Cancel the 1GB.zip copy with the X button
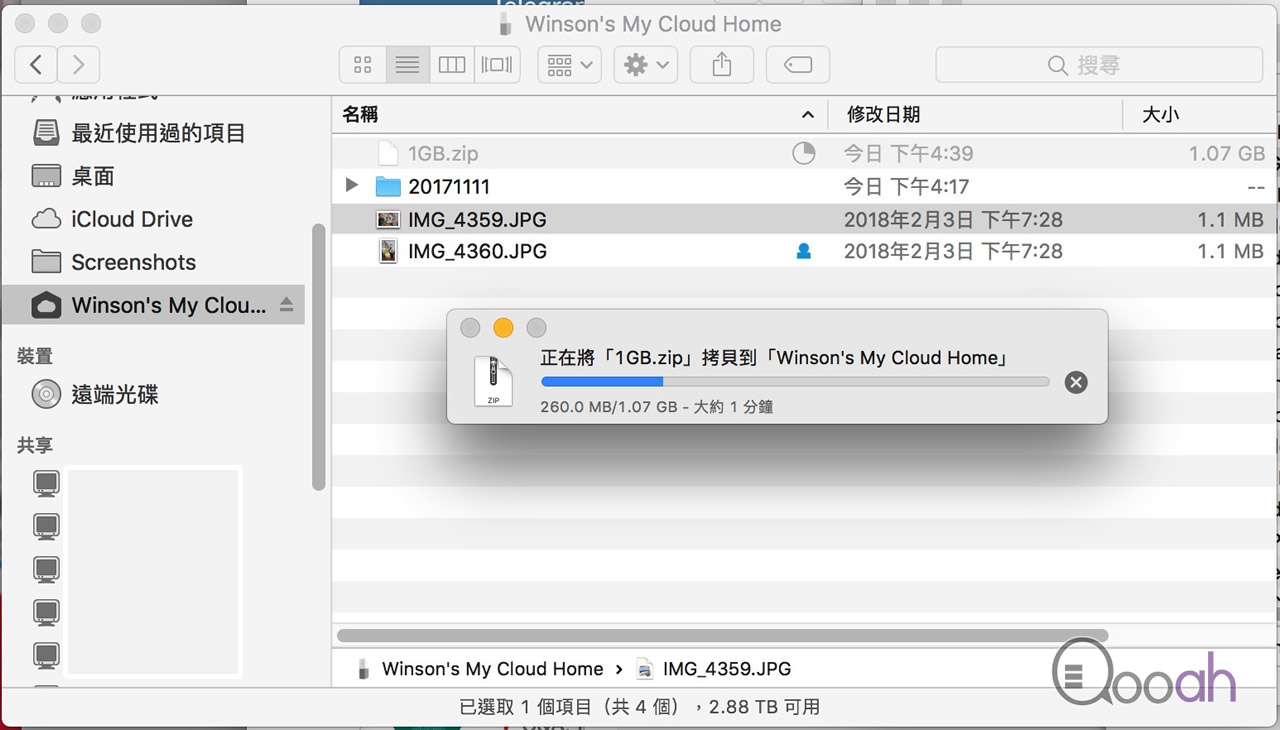The image size is (1280, 730). tap(1076, 382)
